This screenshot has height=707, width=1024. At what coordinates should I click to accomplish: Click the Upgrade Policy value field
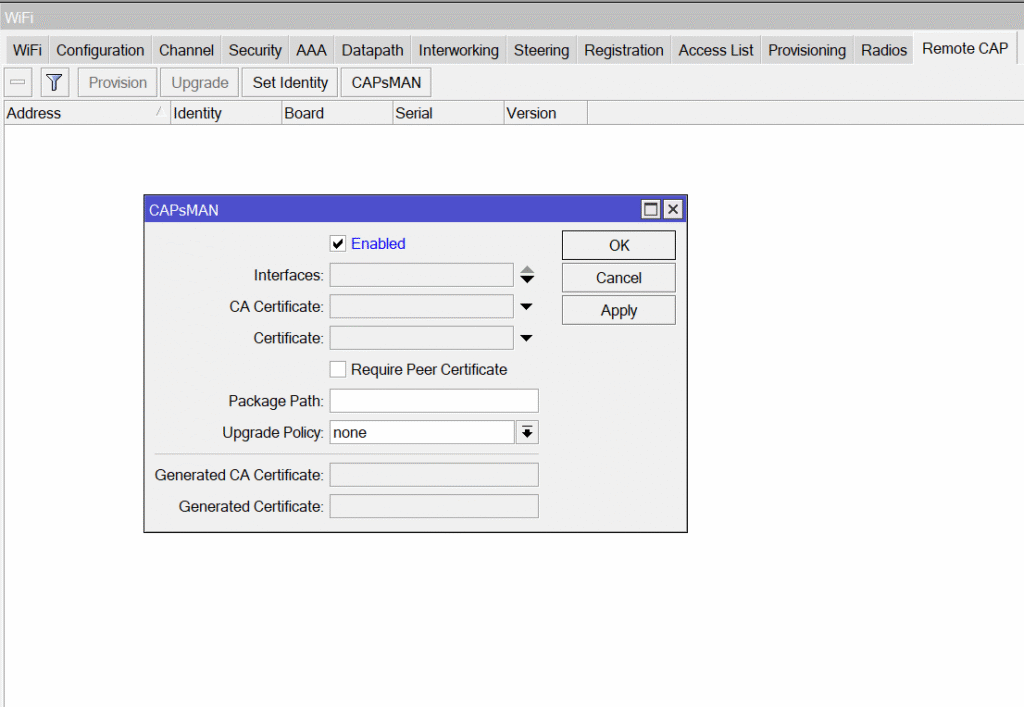coord(422,432)
